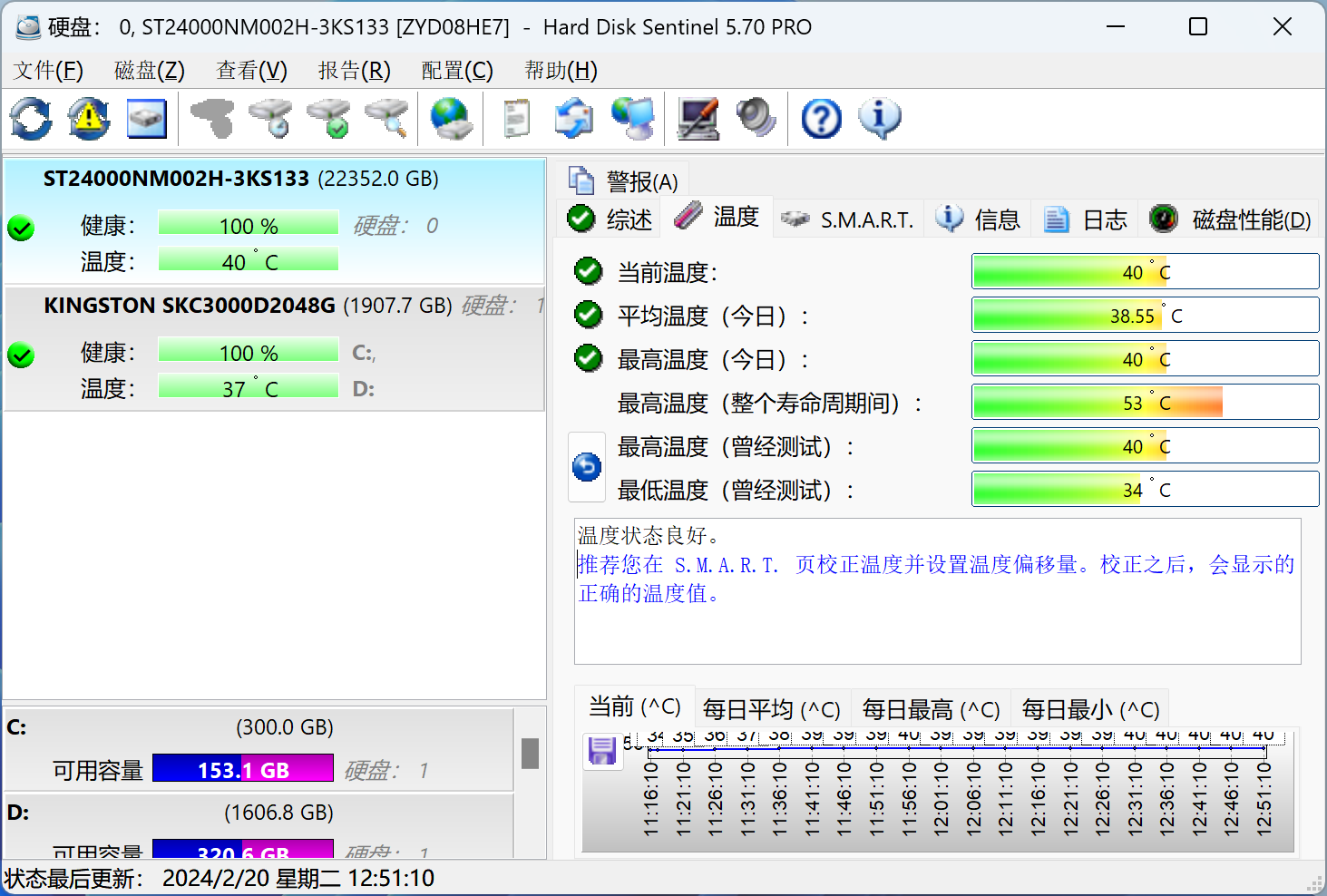Click the 状态最后更新 status bar text

pos(220,878)
